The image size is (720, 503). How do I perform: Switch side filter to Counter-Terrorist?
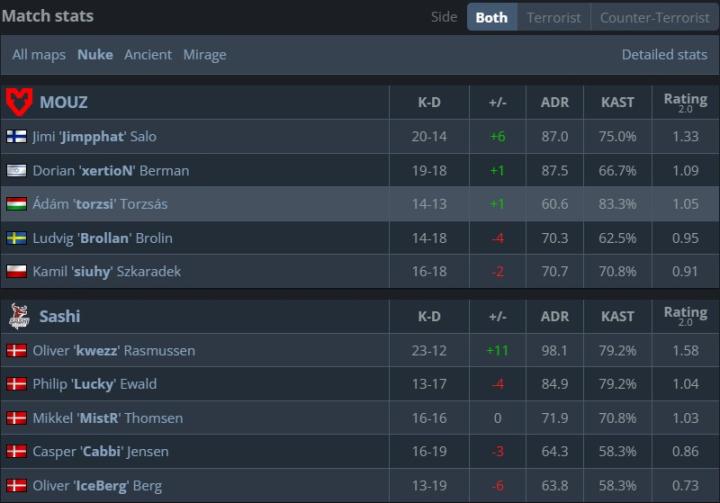pyautogui.click(x=654, y=17)
